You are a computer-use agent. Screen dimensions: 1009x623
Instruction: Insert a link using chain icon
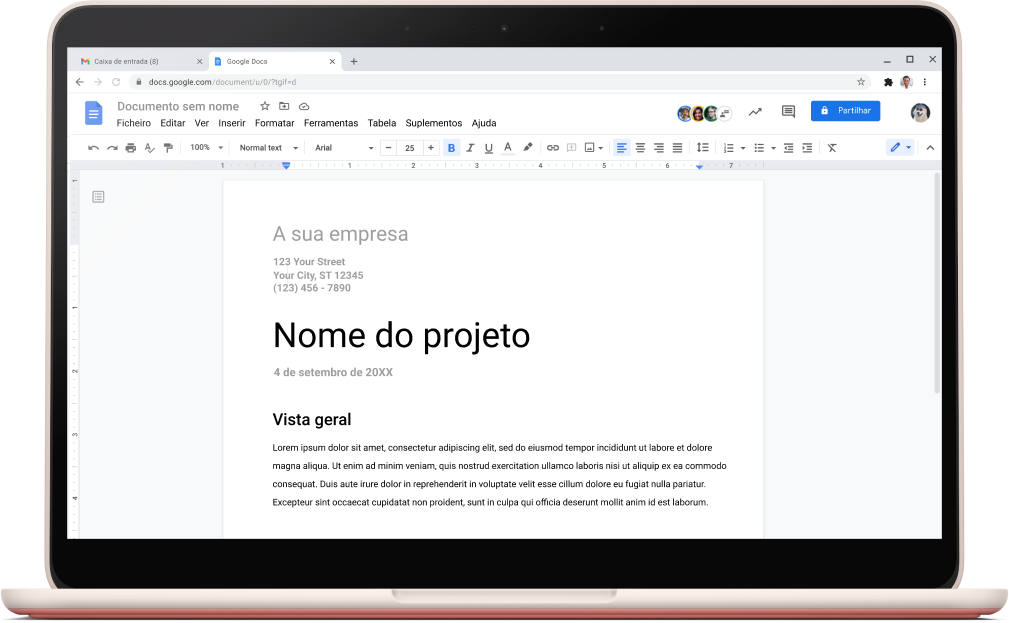coord(552,148)
